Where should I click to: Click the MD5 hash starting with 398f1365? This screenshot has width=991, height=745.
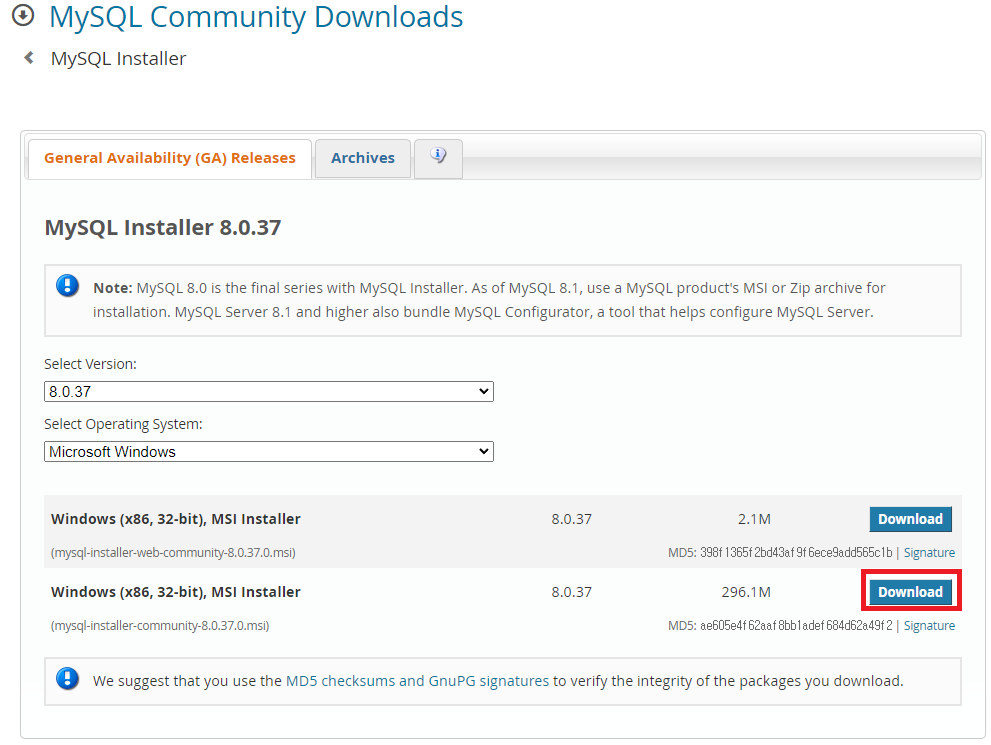point(796,552)
